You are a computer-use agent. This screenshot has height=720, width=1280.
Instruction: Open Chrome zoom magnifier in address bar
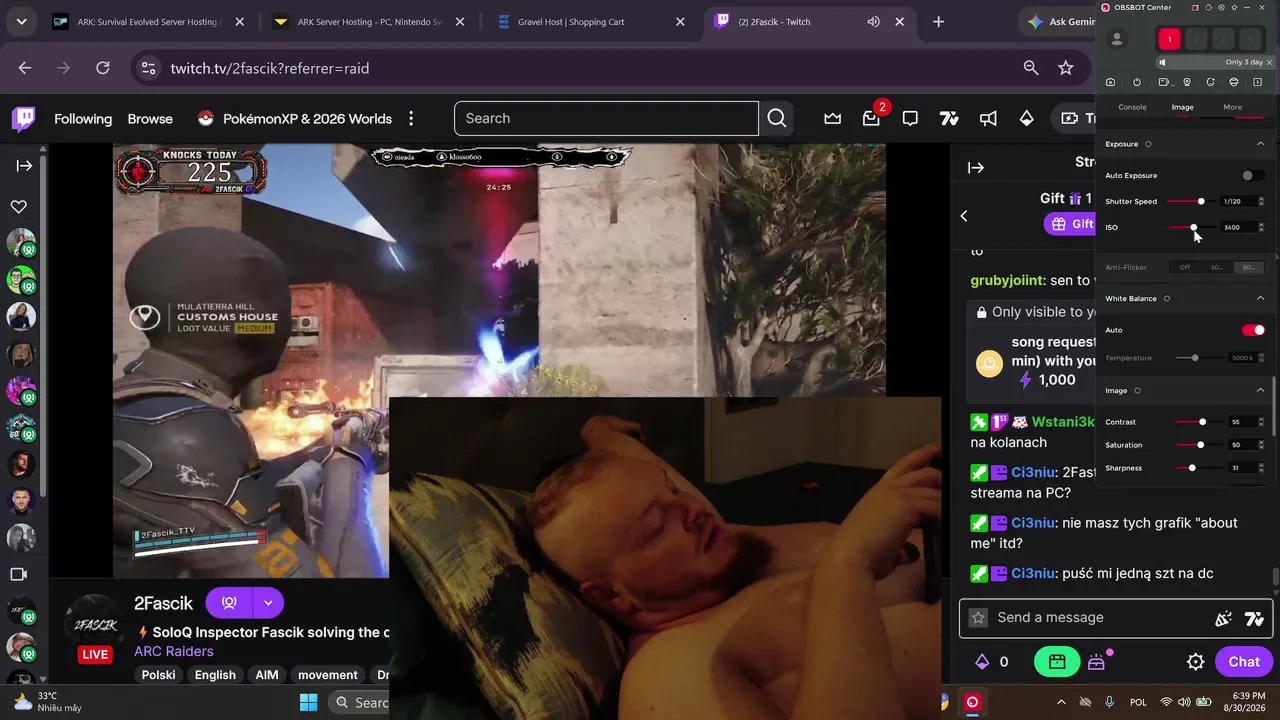(x=1031, y=68)
